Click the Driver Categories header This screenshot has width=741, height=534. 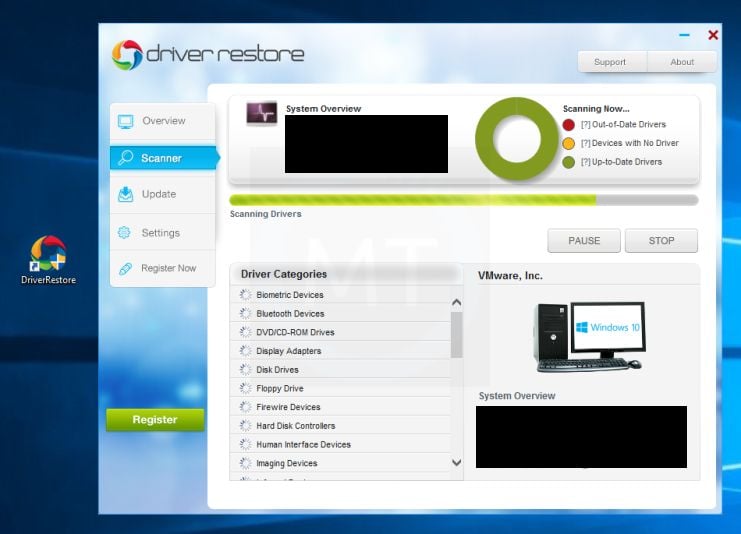(284, 274)
